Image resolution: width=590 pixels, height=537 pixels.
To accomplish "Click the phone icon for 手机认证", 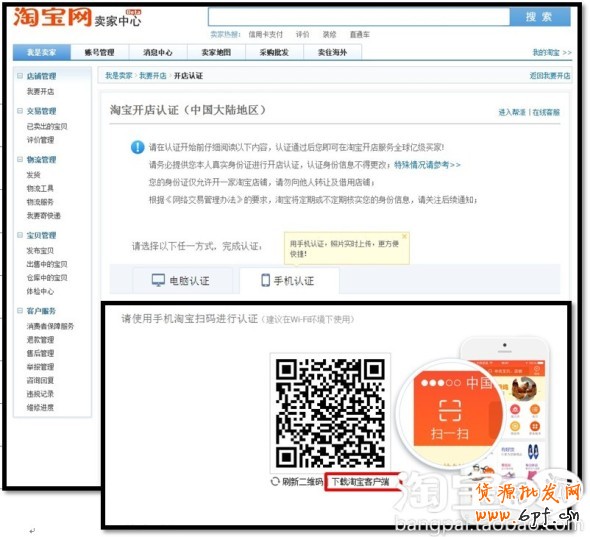I will point(266,280).
